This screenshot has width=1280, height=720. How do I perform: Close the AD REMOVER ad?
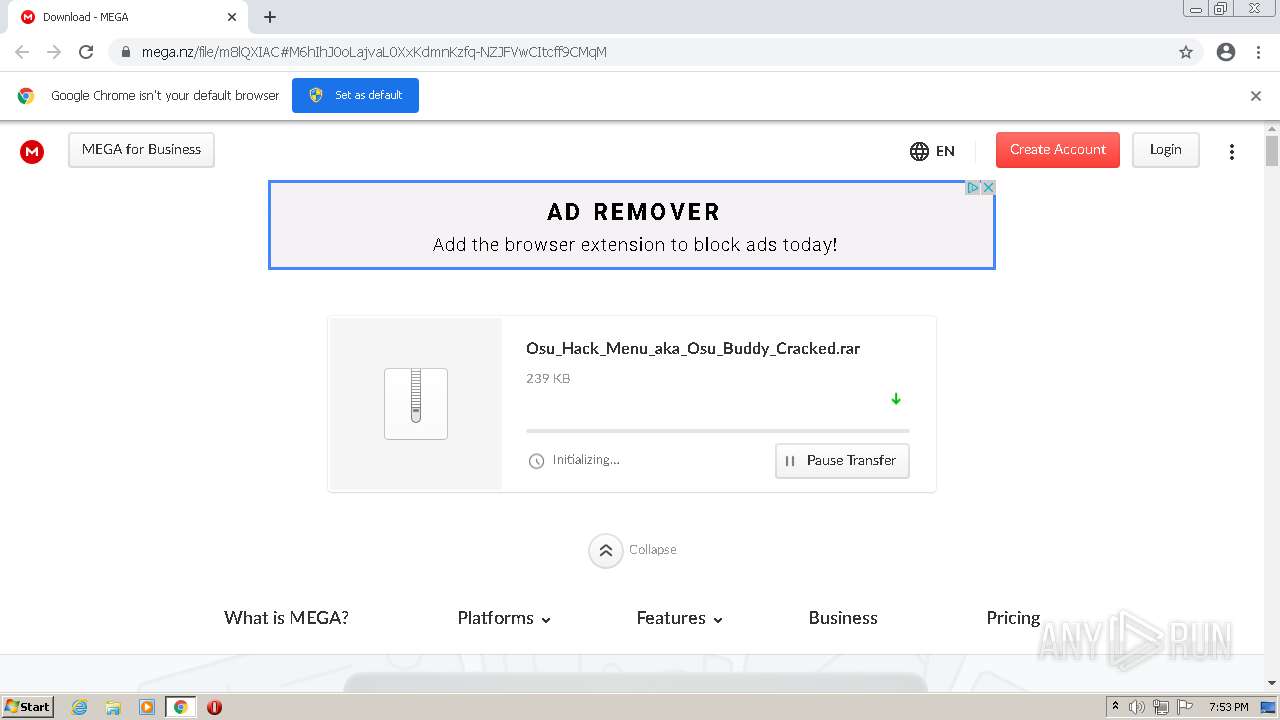(x=988, y=188)
